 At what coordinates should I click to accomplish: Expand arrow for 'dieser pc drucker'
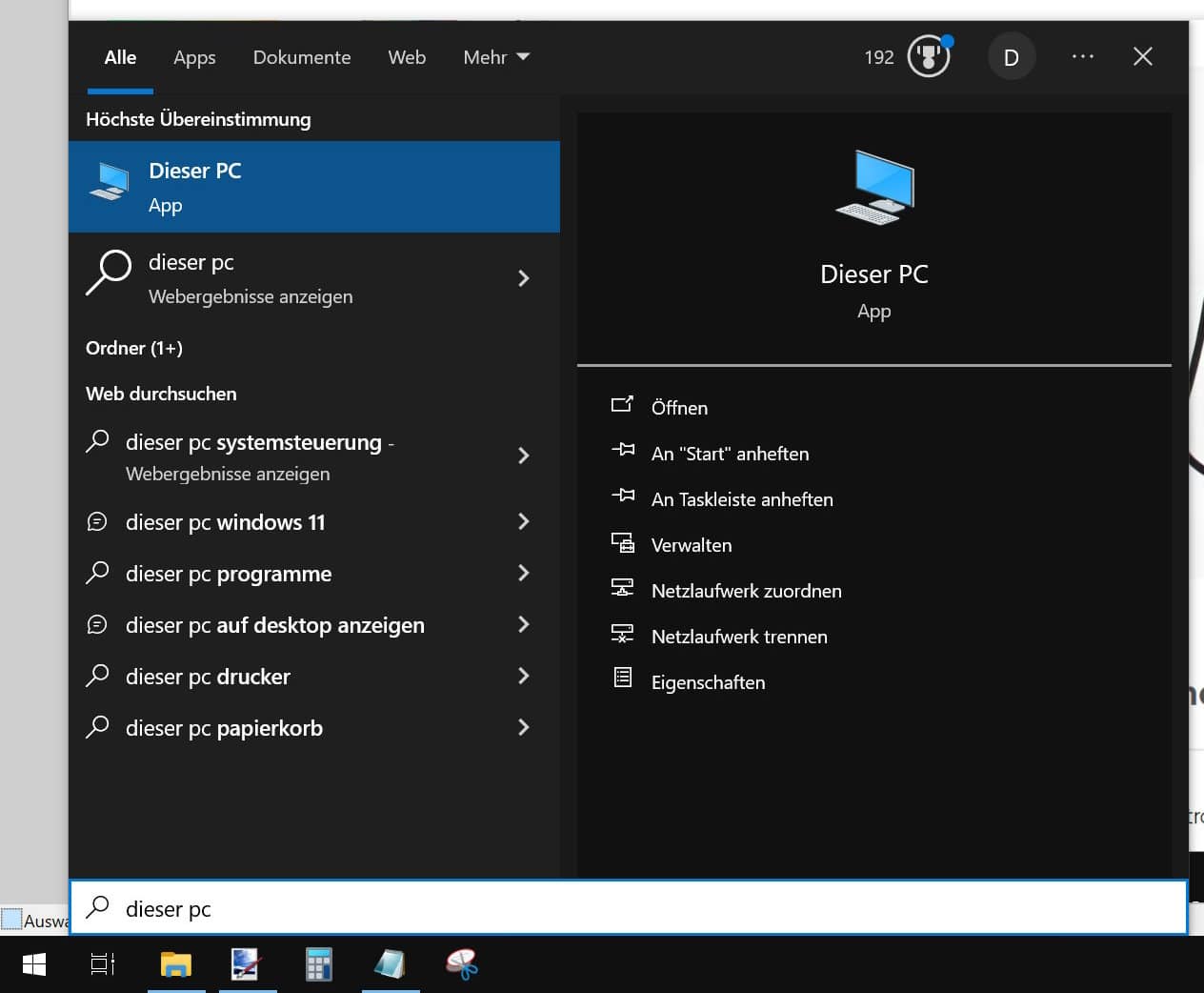point(523,676)
